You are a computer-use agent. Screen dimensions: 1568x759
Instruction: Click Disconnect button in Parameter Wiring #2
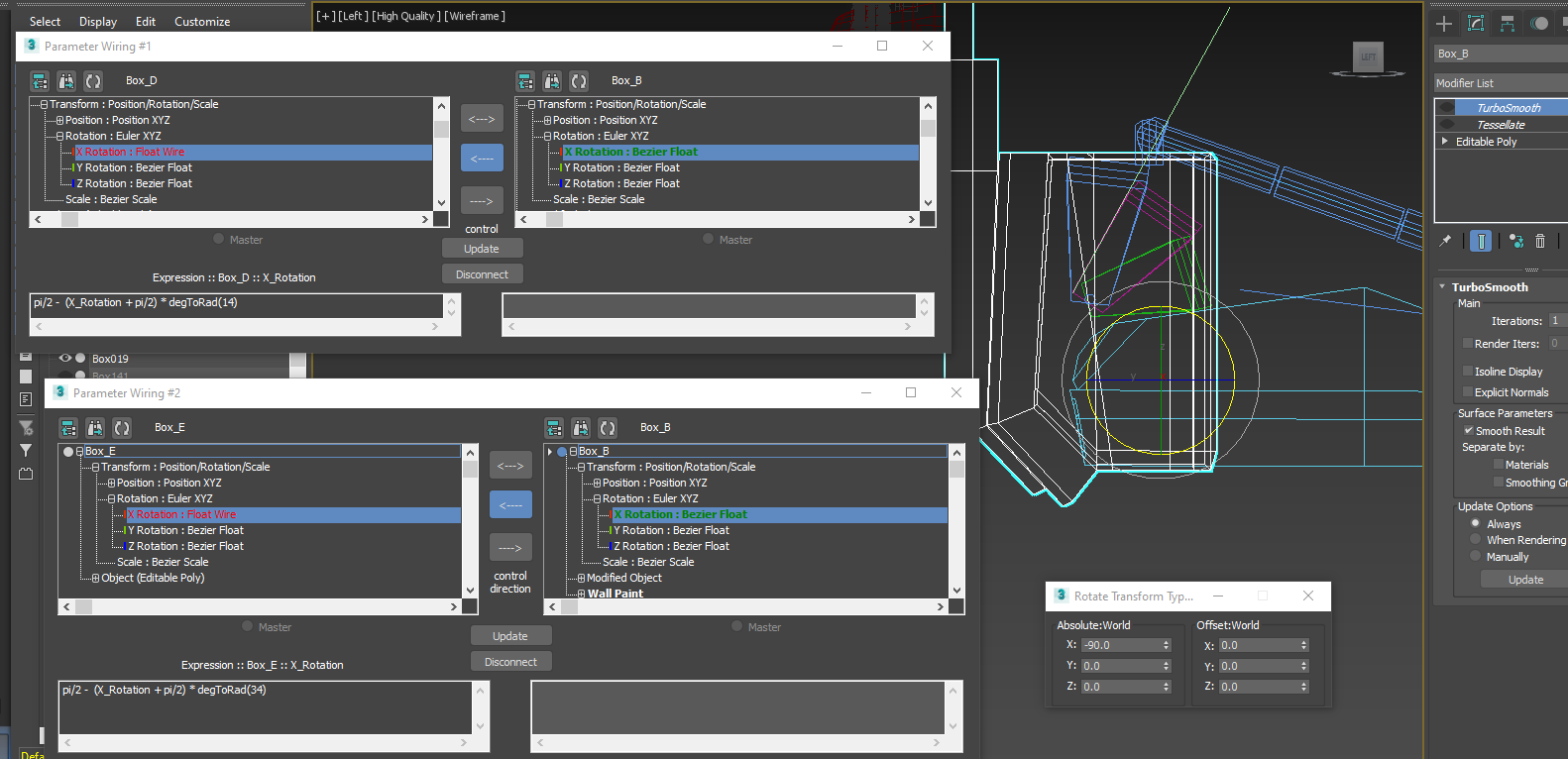tap(510, 662)
